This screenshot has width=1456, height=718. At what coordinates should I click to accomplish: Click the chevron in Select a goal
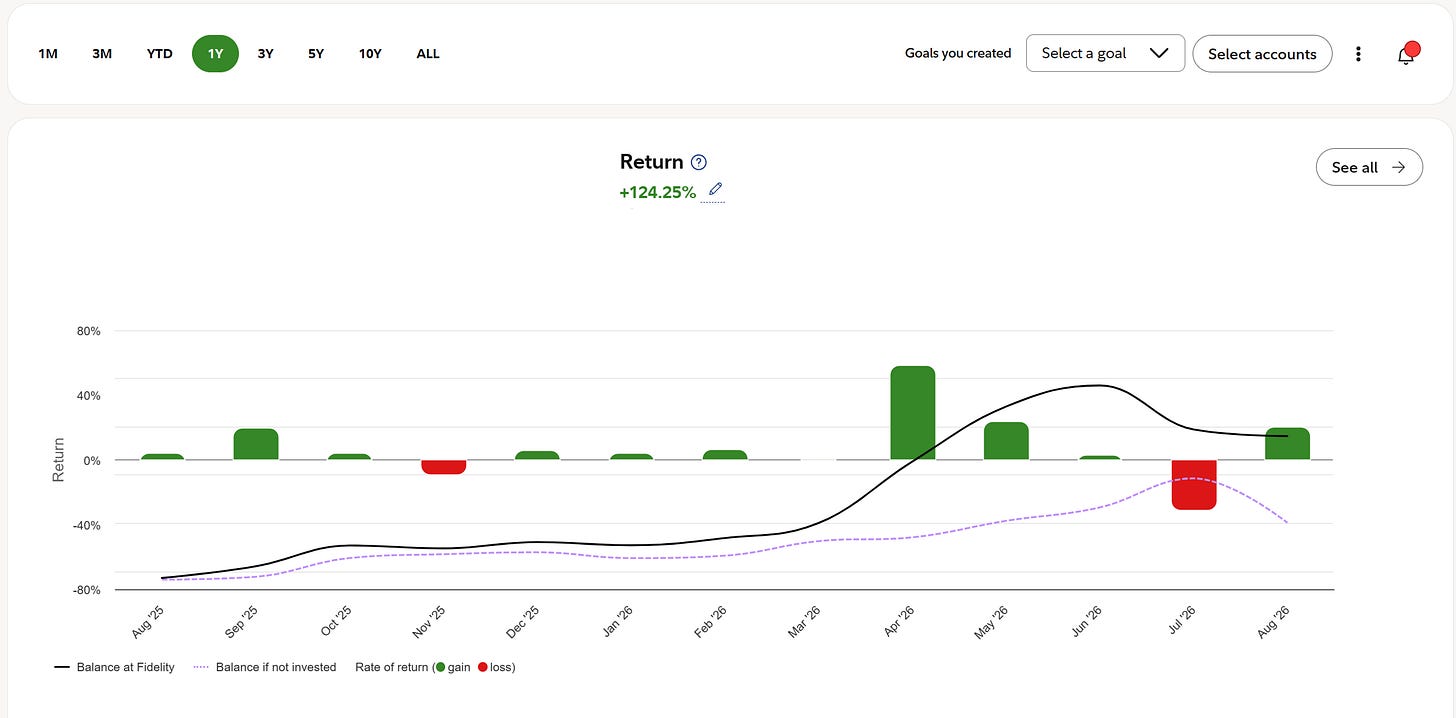[1159, 53]
